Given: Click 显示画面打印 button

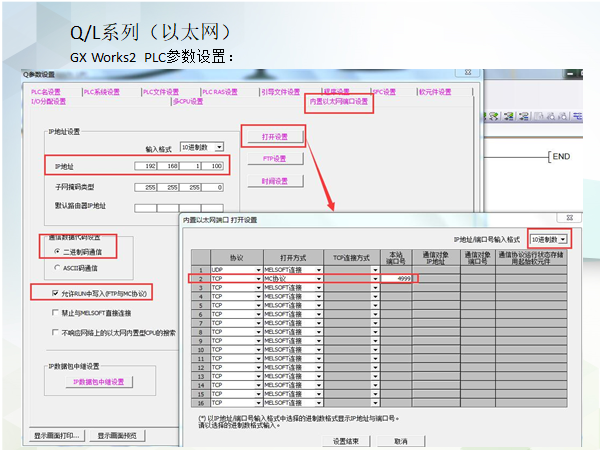Looking at the screenshot, I should 57,435.
